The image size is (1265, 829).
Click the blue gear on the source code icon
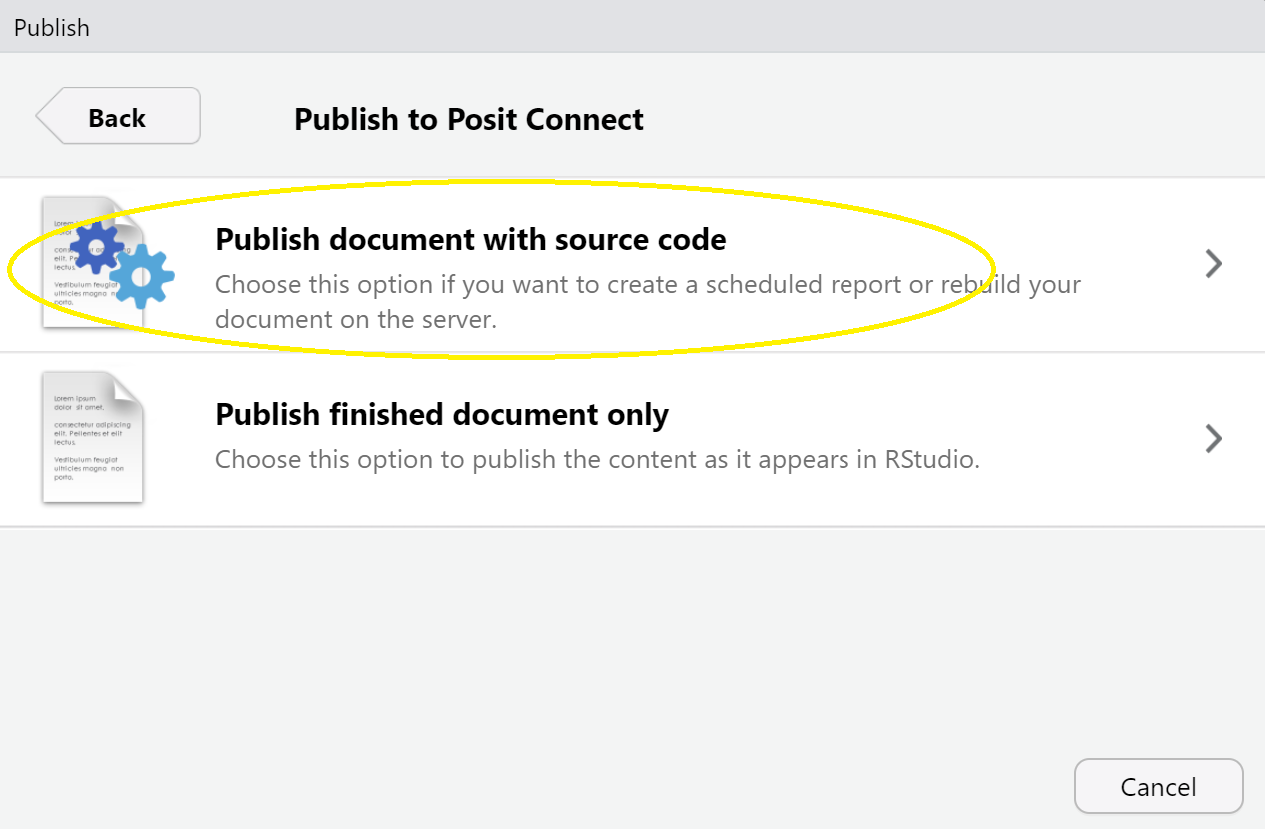coord(96,246)
